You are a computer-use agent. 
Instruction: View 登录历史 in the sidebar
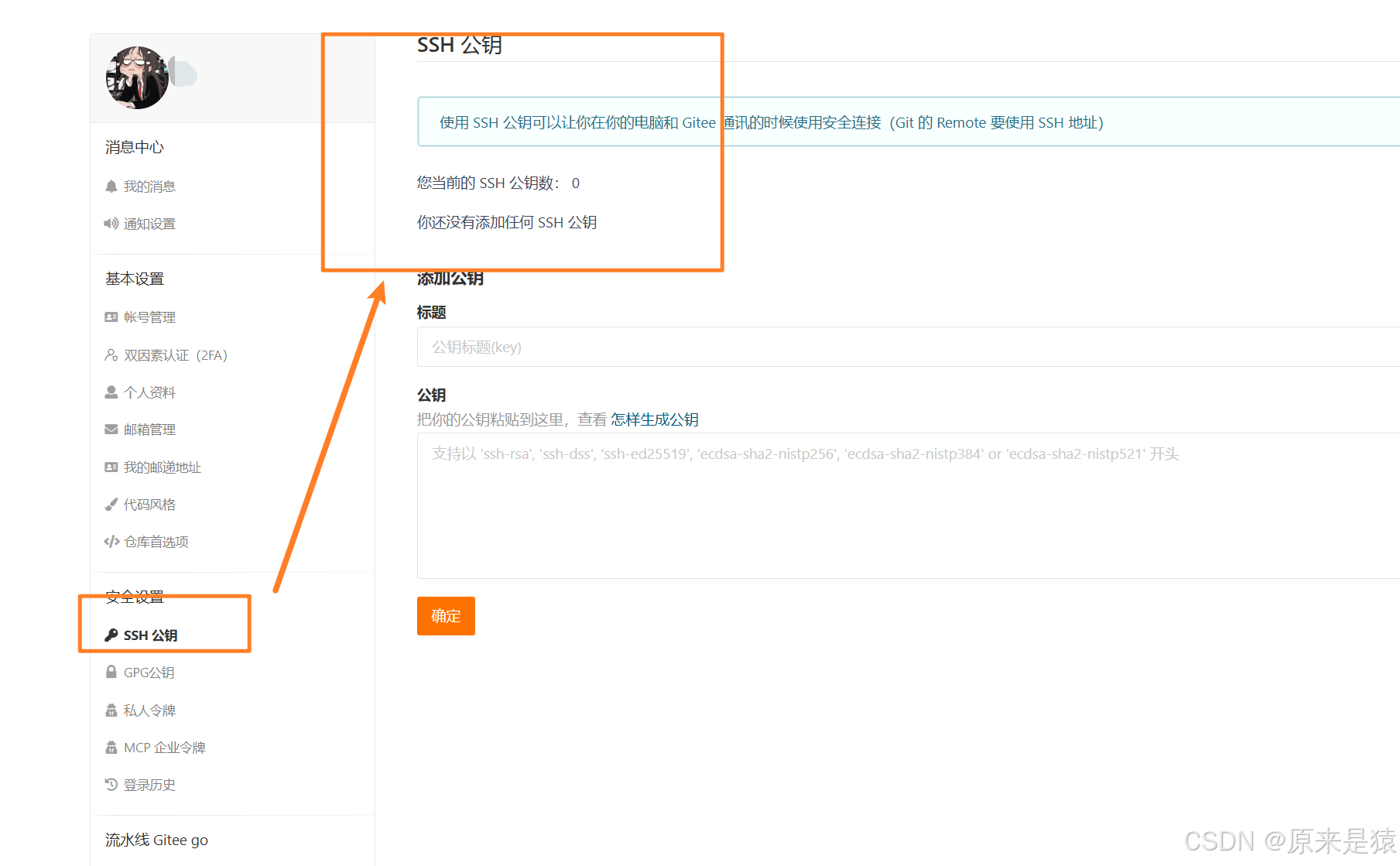[x=149, y=785]
